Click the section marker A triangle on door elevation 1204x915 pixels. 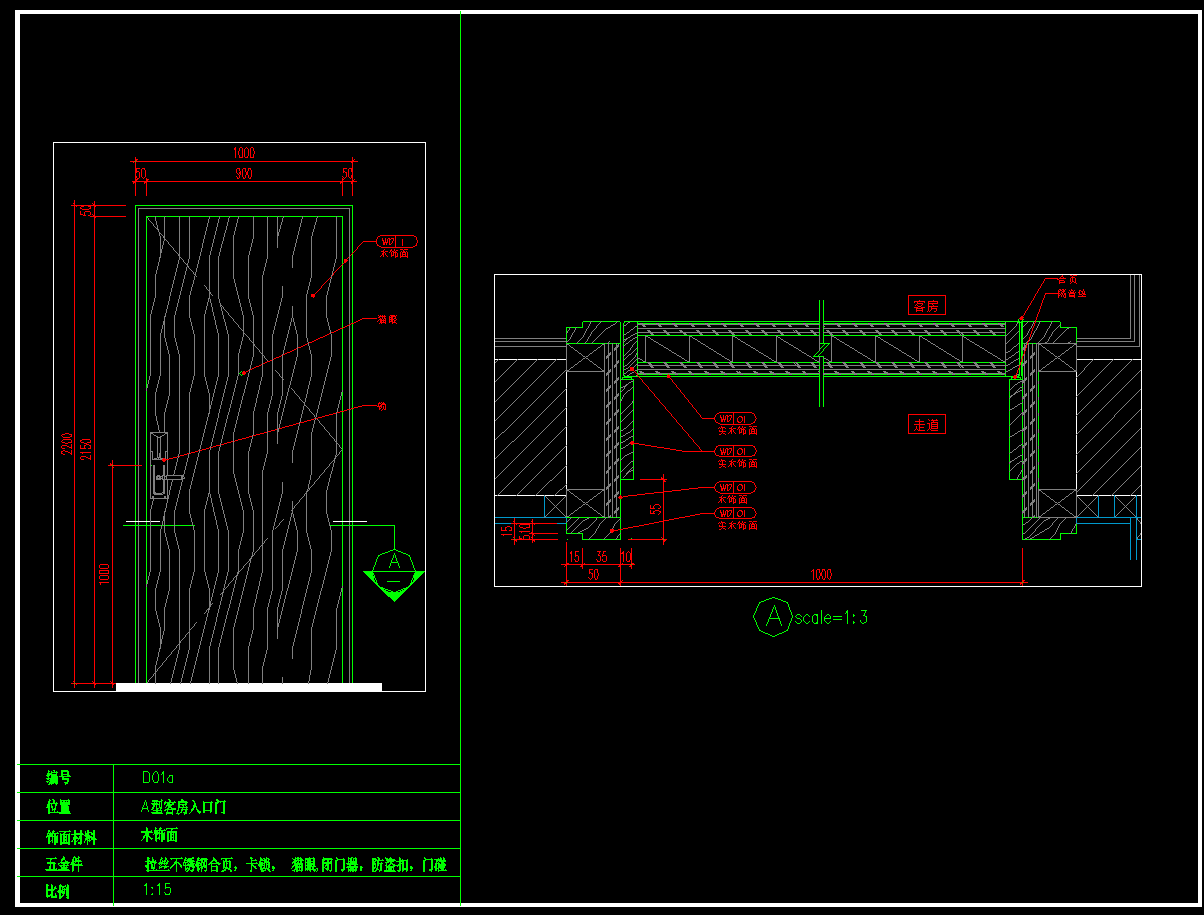pos(394,575)
